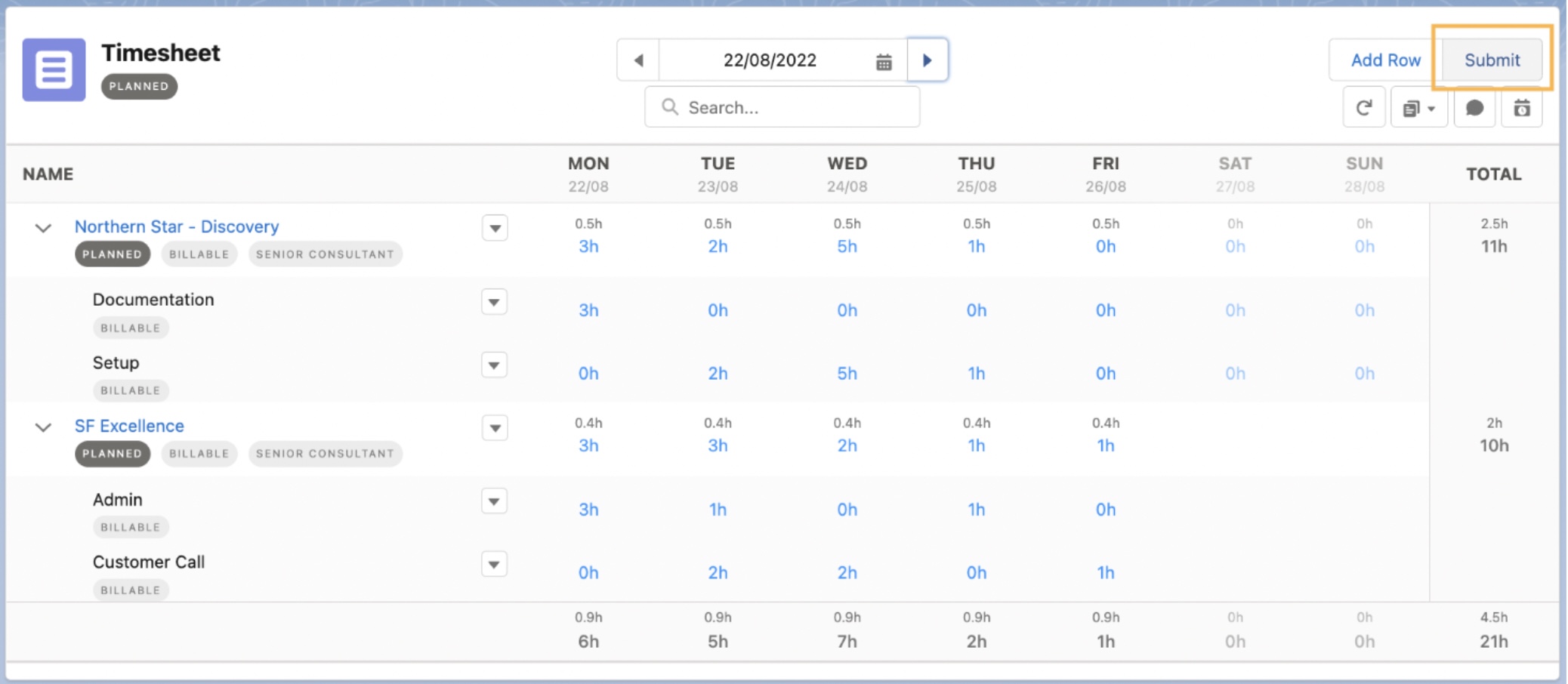Click the Add Row button

click(1385, 60)
